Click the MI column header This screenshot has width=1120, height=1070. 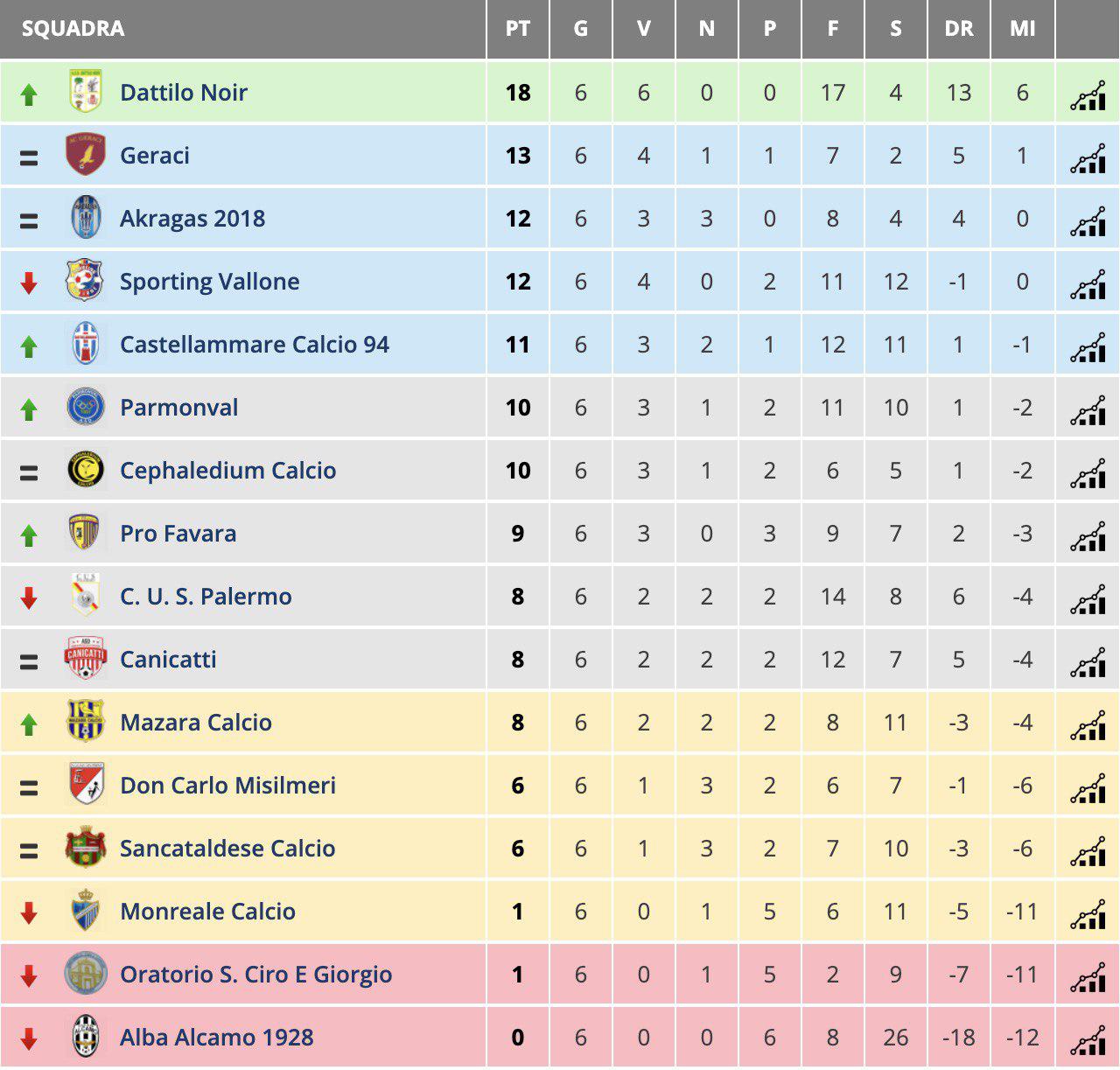pos(1022,29)
